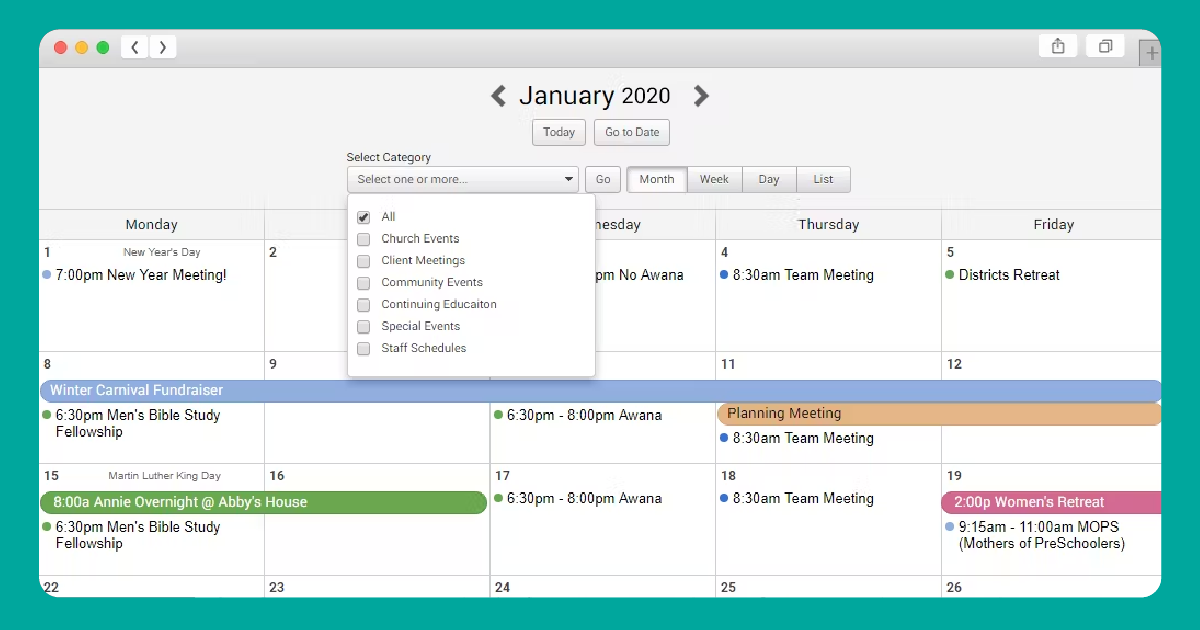Open 9:15am MOPS event
This screenshot has height=630, width=1200.
(1036, 535)
